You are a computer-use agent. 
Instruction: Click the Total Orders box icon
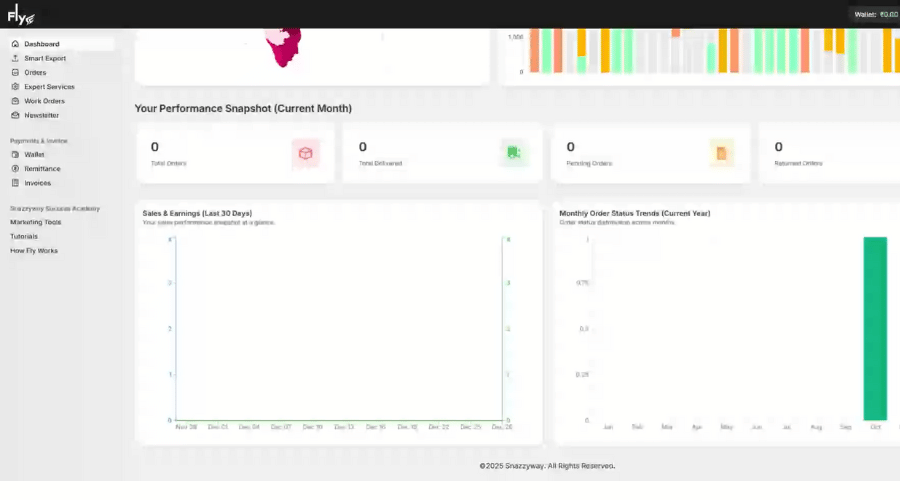point(305,153)
